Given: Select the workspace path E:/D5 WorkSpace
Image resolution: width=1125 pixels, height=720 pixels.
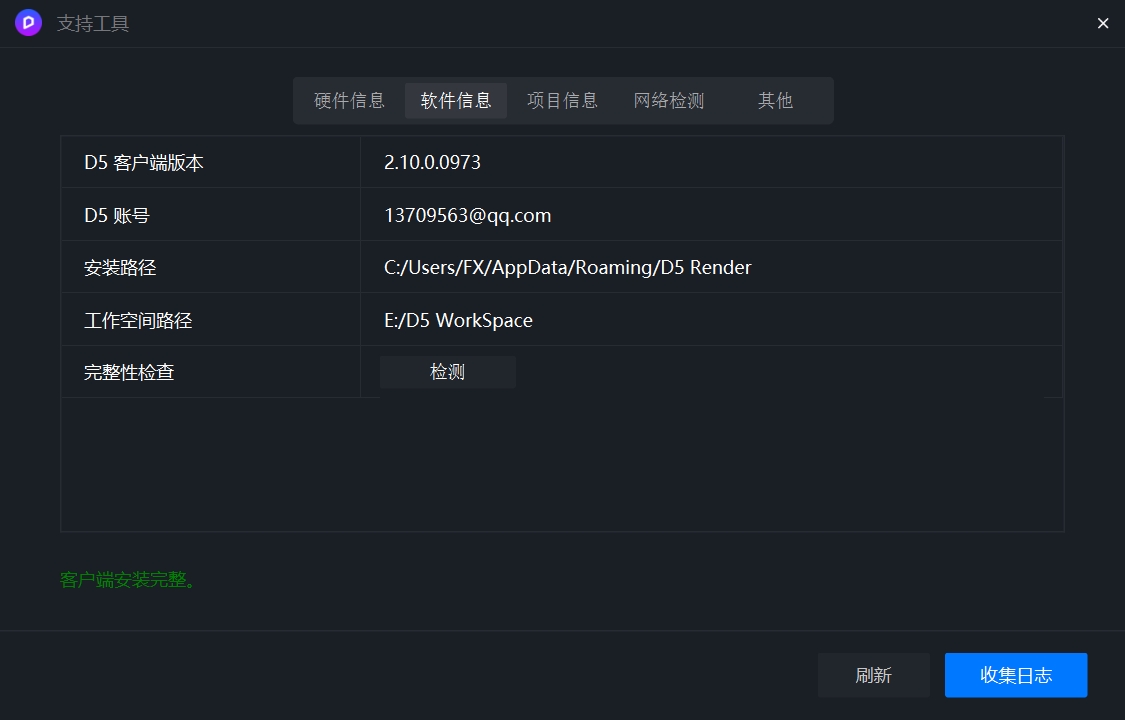Looking at the screenshot, I should [x=458, y=320].
